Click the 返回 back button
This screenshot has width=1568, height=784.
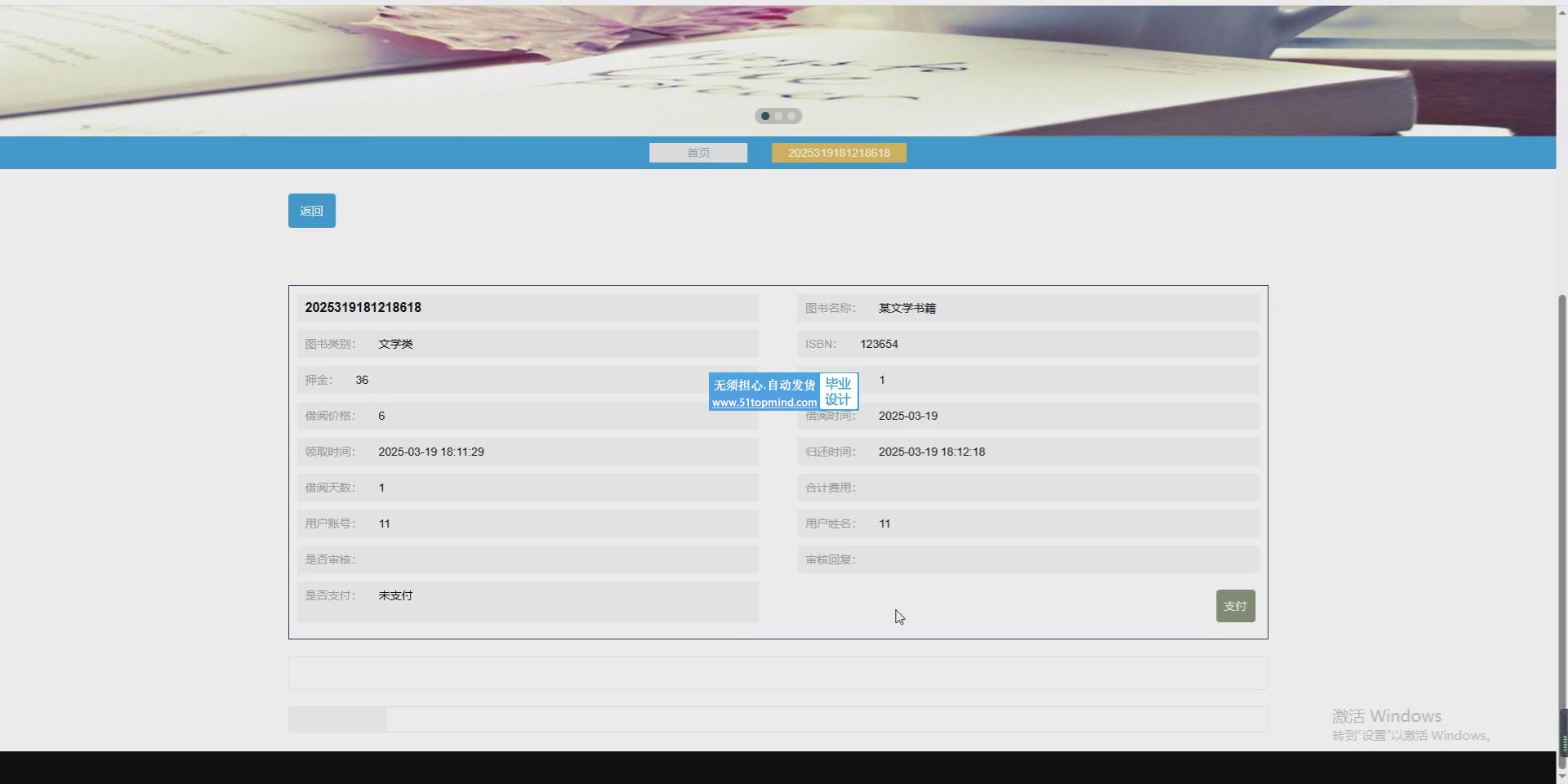click(311, 211)
